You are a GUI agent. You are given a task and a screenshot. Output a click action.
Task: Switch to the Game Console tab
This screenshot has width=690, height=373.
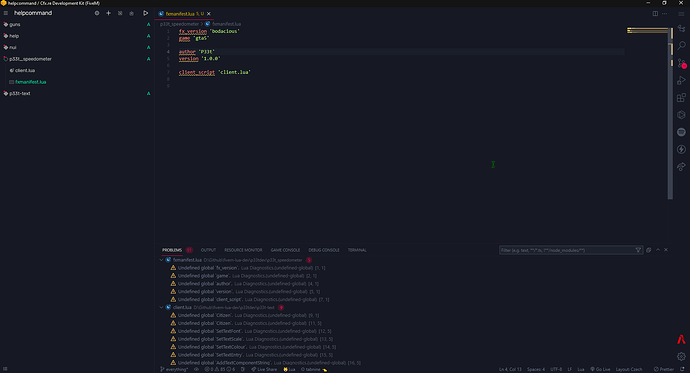pyautogui.click(x=285, y=250)
